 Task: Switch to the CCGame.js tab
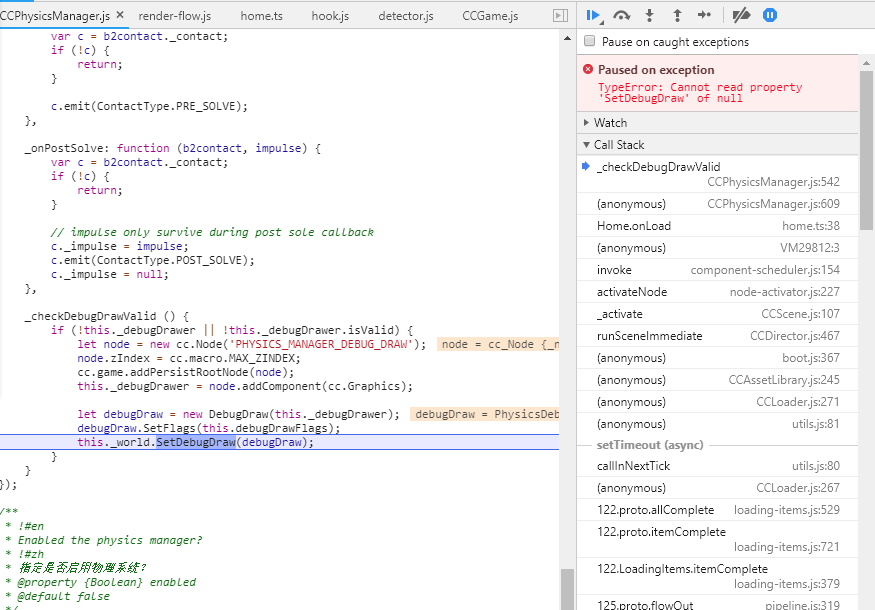(490, 16)
